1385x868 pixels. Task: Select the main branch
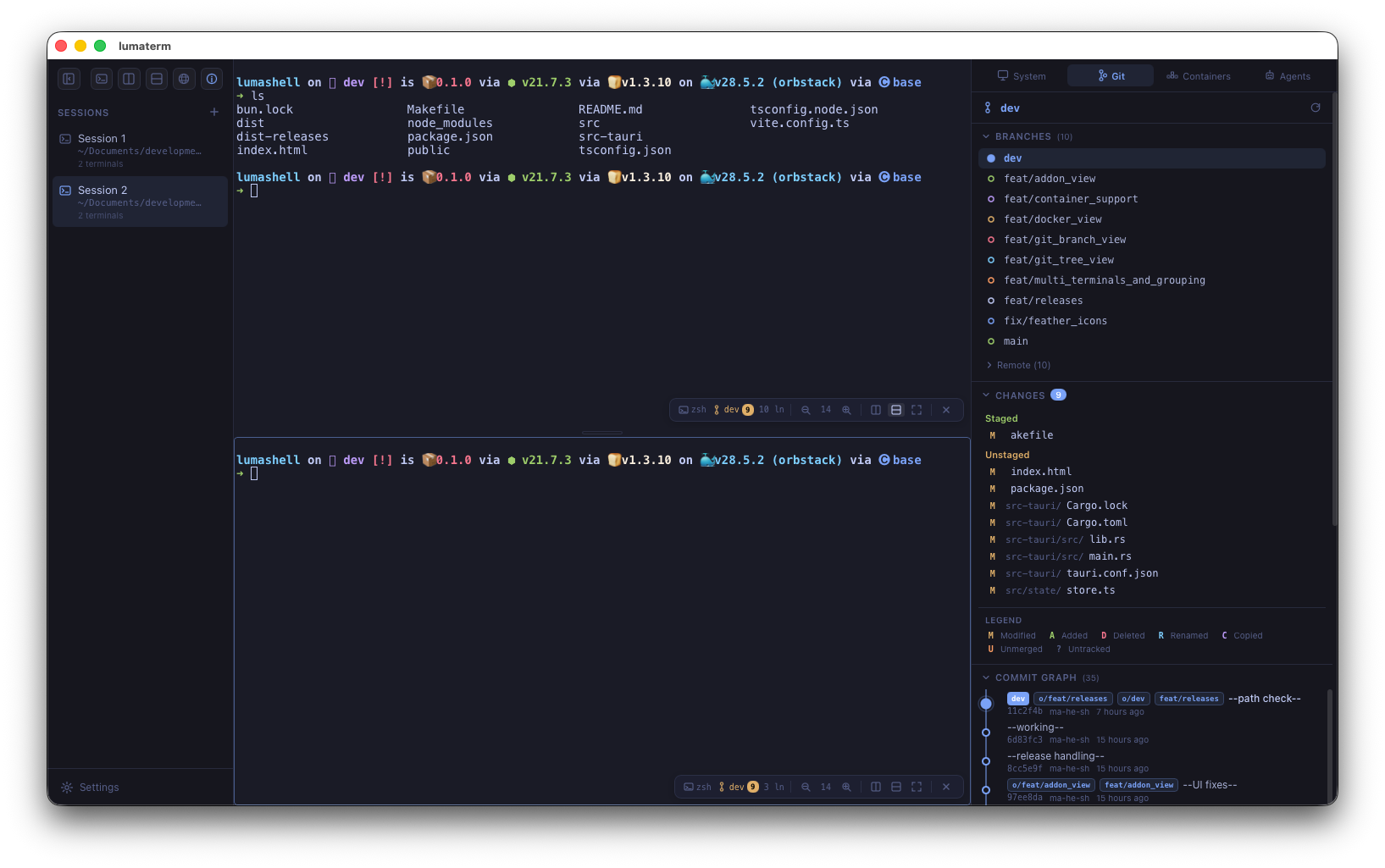pyautogui.click(x=1016, y=340)
